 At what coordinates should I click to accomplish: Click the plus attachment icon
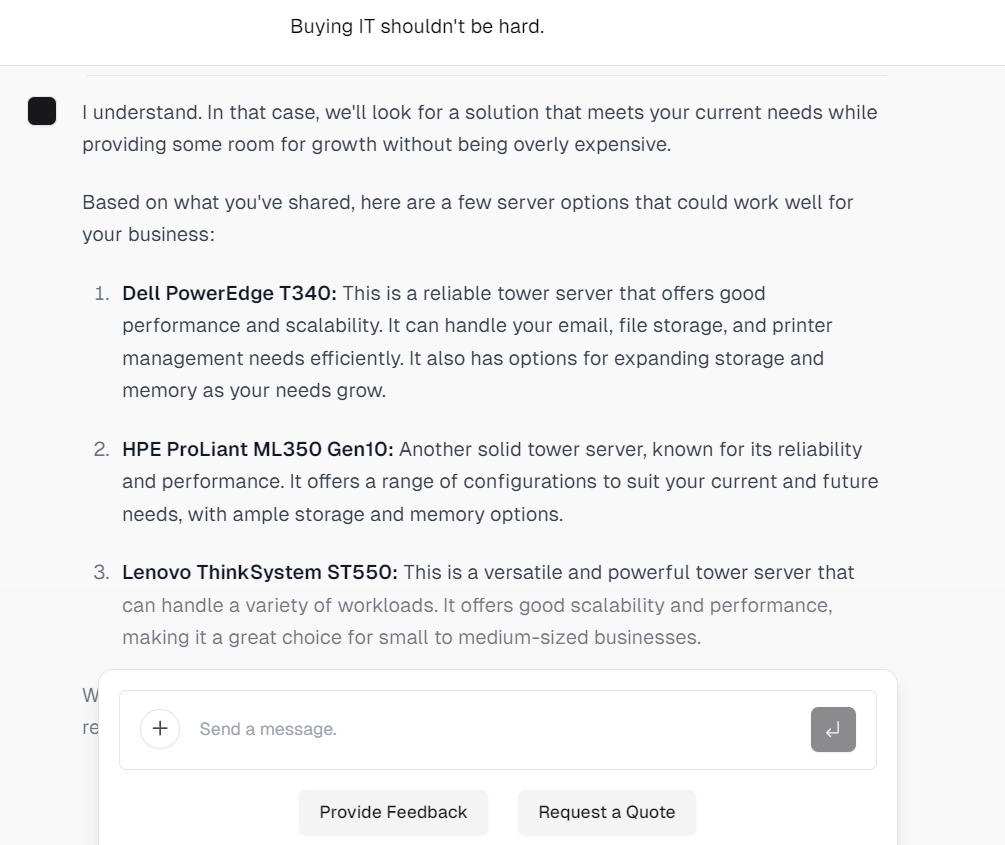pyautogui.click(x=160, y=729)
